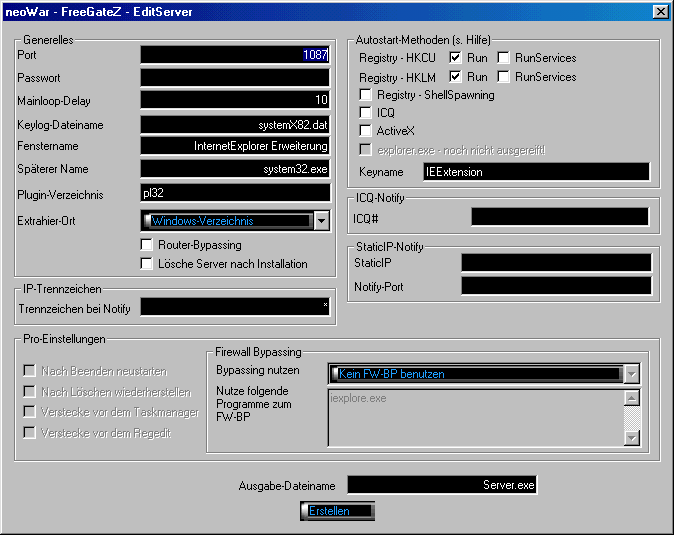Select the Keylog-Dateiname field
Image resolution: width=674 pixels, height=535 pixels.
pos(235,125)
